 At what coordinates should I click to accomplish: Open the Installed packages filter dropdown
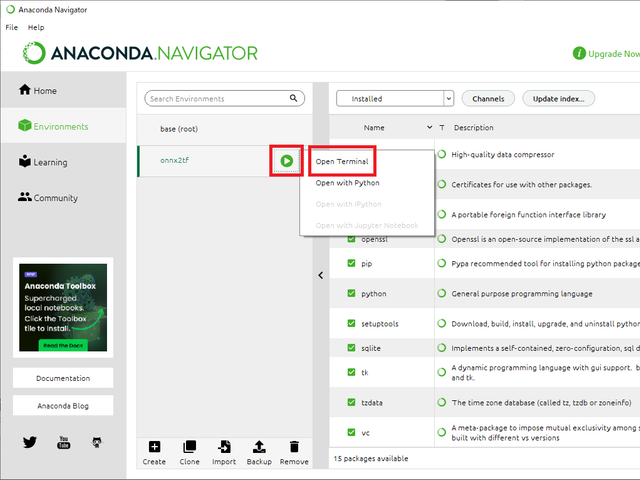[395, 98]
